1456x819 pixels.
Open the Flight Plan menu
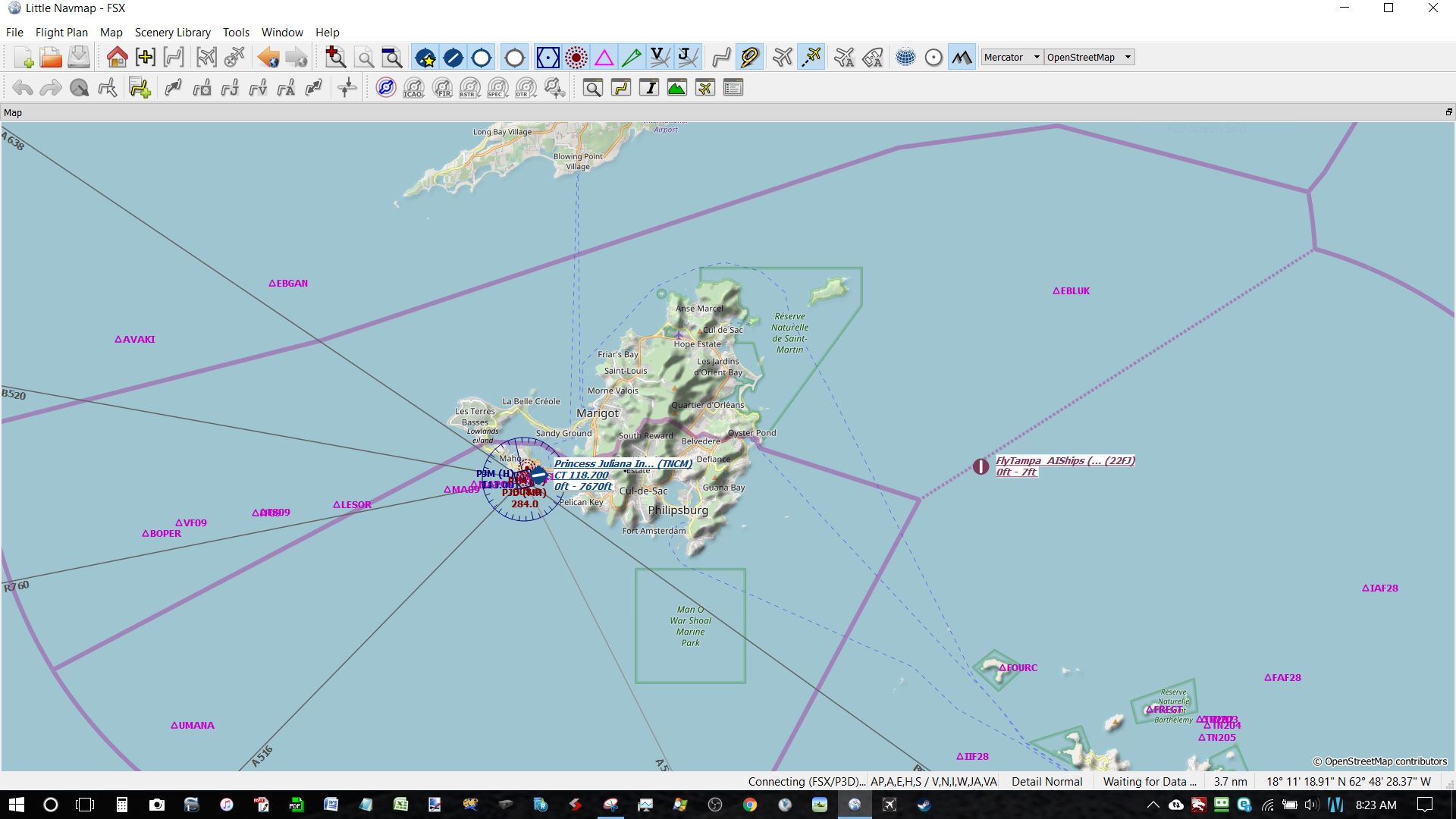coord(61,33)
